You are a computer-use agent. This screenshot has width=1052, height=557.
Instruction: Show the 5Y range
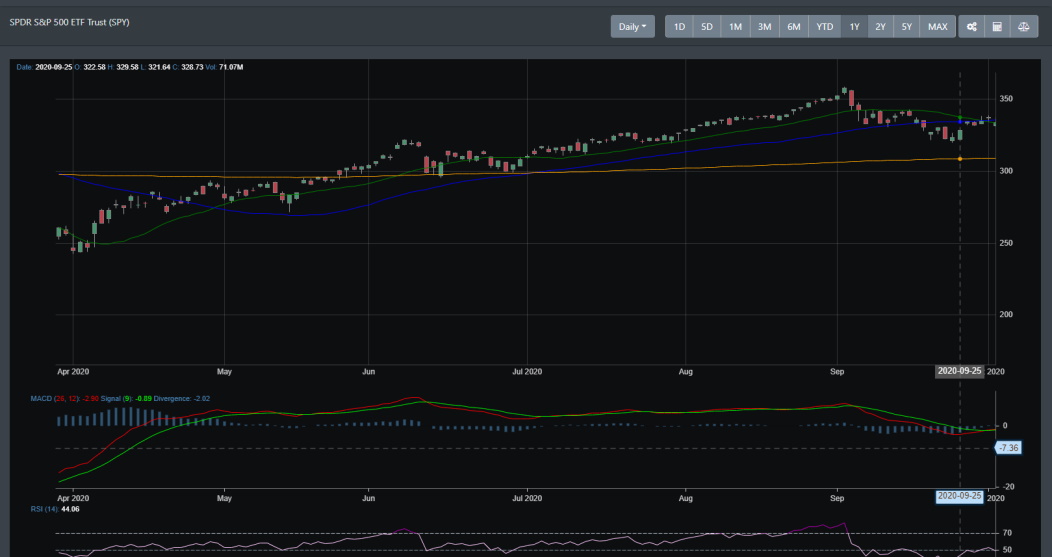906,27
